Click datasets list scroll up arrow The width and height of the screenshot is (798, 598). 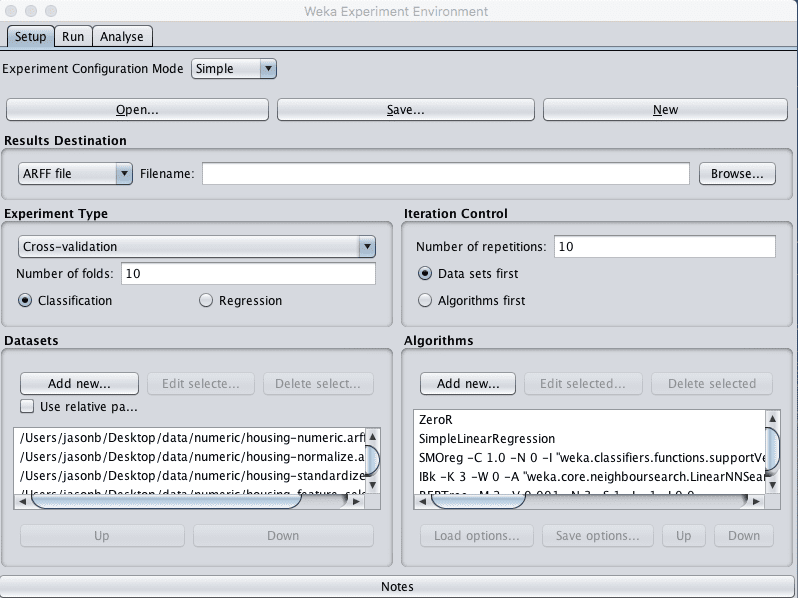(373, 436)
